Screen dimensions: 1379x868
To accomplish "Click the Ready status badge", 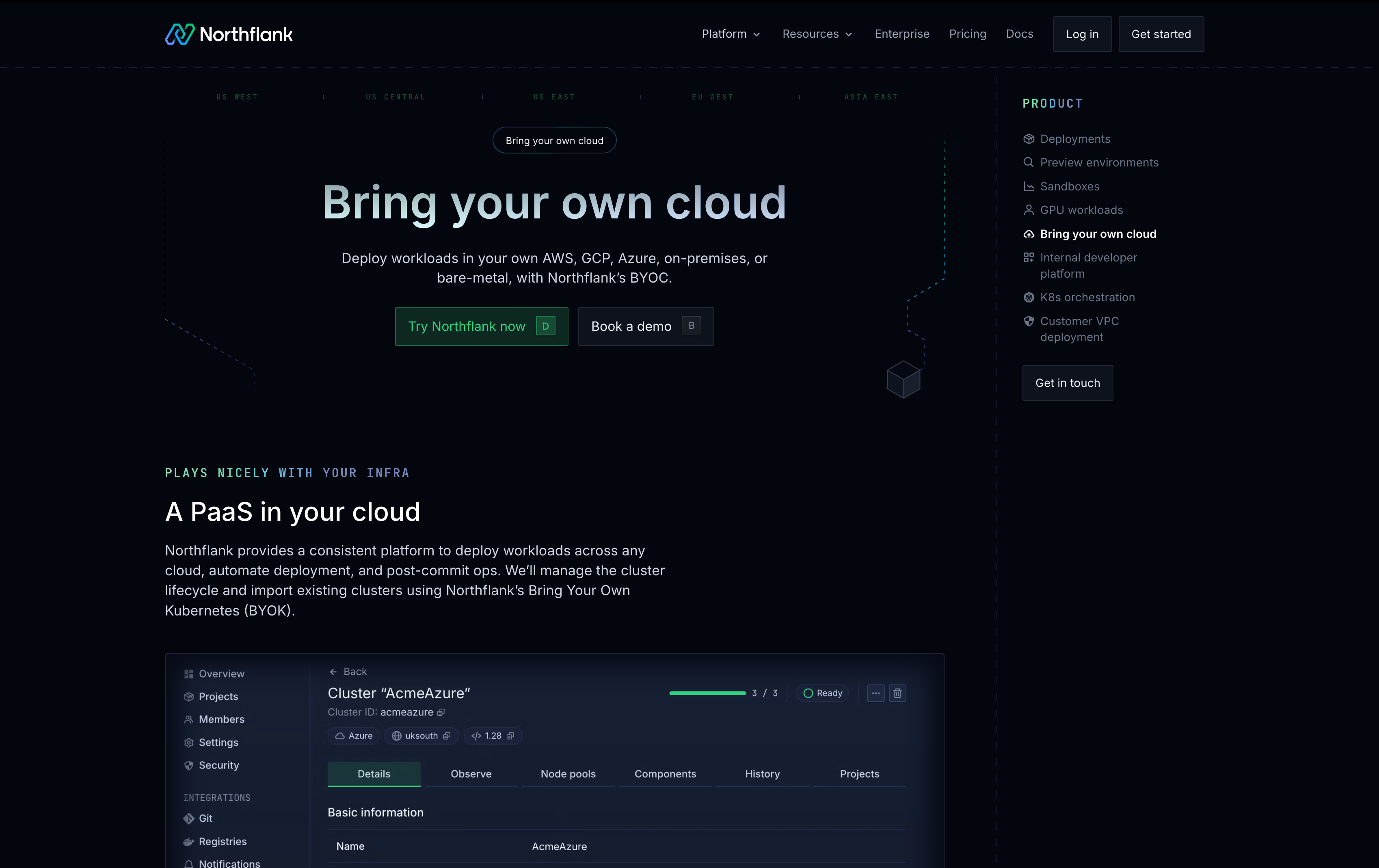I will tap(823, 693).
